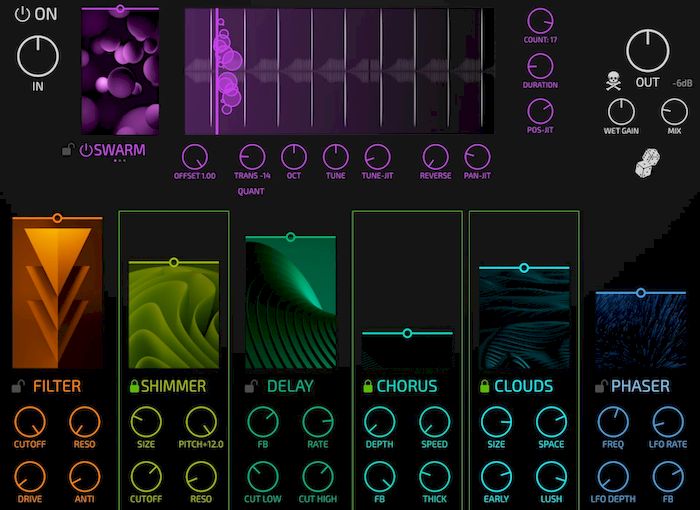700x510 pixels.
Task: Click the FILTER amount slider handle
Action: pos(57,218)
